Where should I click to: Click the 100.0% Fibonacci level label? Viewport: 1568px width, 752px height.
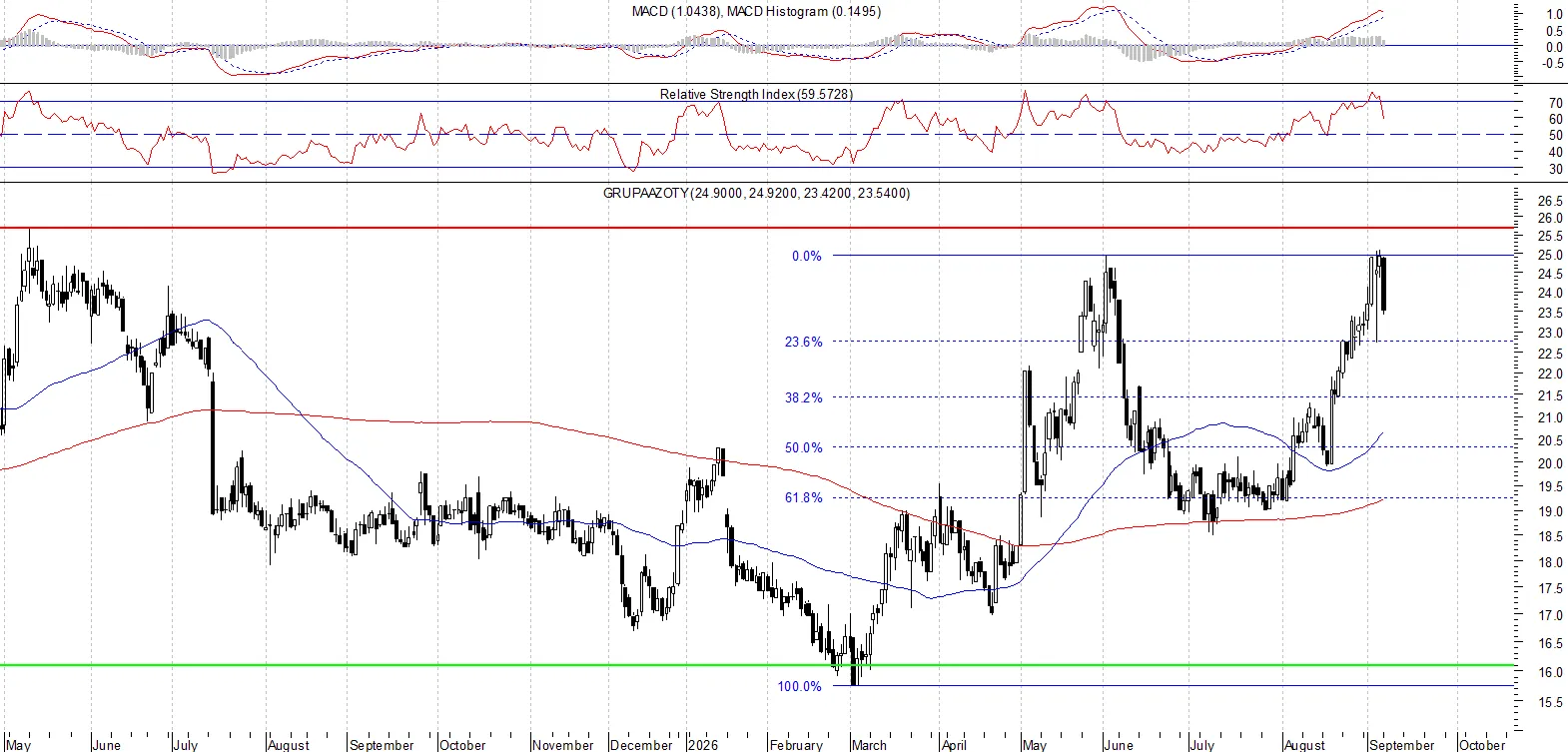click(800, 686)
